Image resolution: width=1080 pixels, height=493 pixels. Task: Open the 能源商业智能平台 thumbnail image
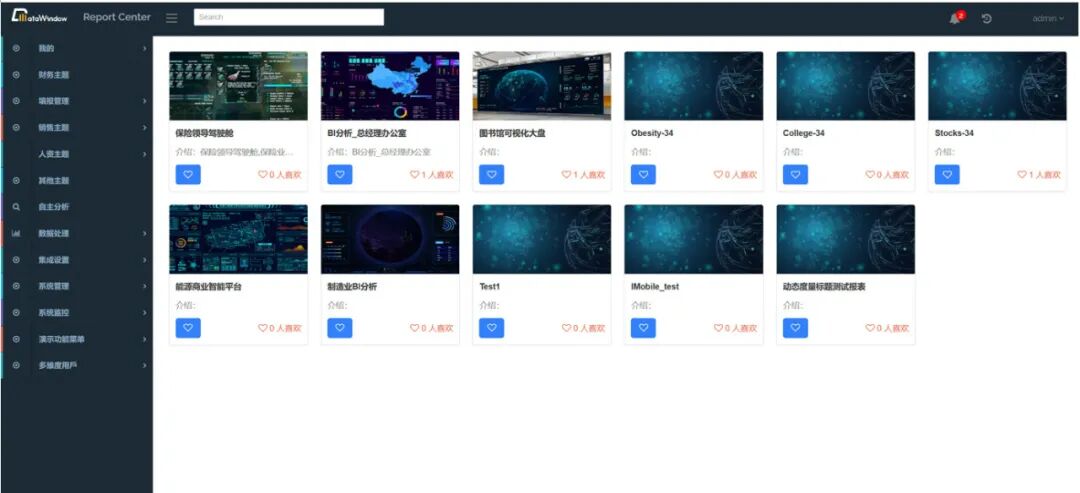(238, 239)
